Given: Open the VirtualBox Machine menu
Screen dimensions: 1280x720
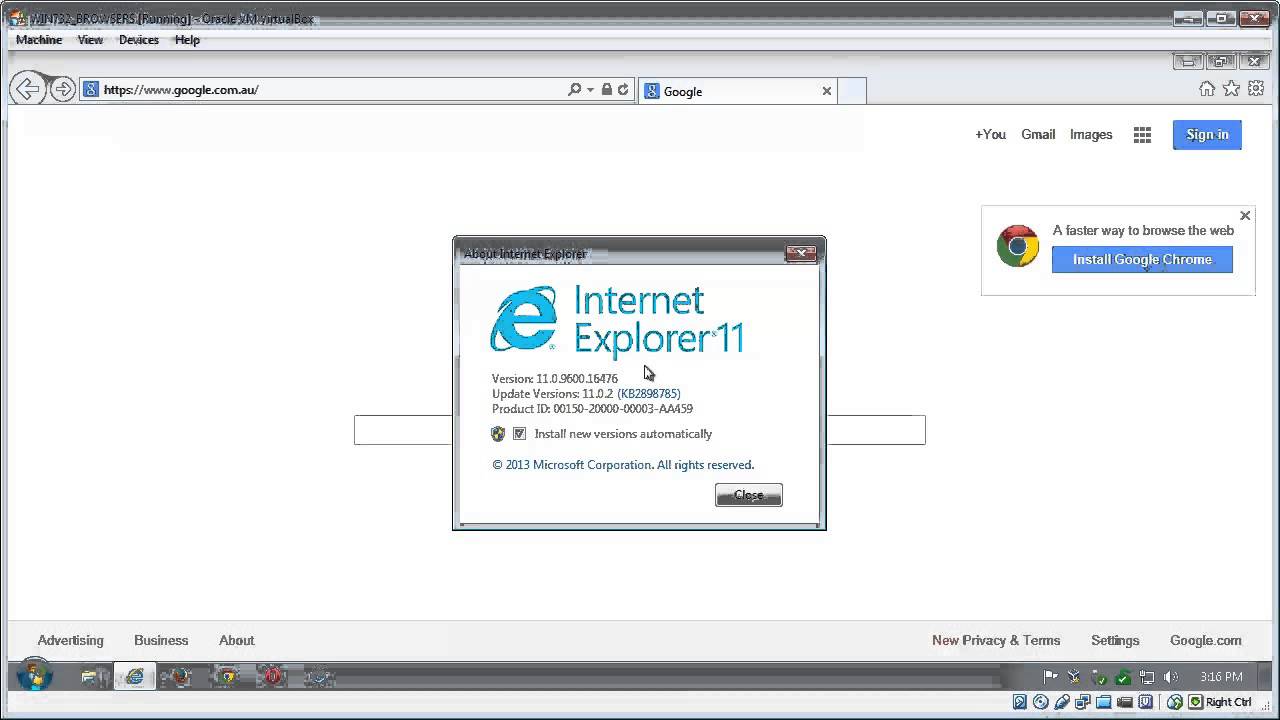Looking at the screenshot, I should [39, 40].
